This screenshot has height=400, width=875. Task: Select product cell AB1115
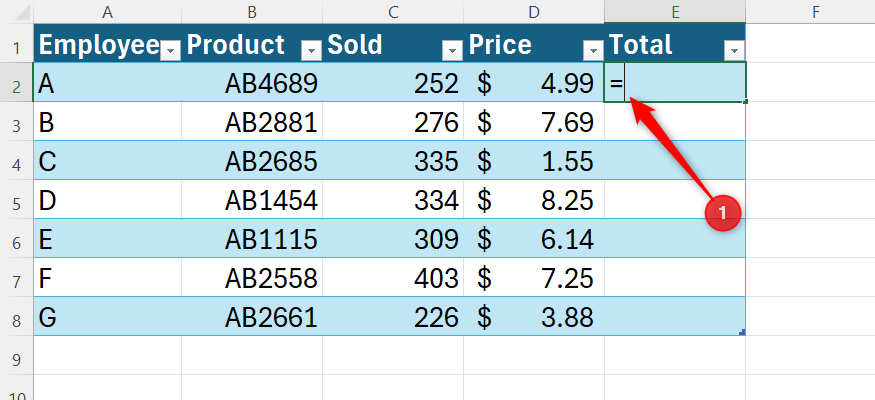252,238
